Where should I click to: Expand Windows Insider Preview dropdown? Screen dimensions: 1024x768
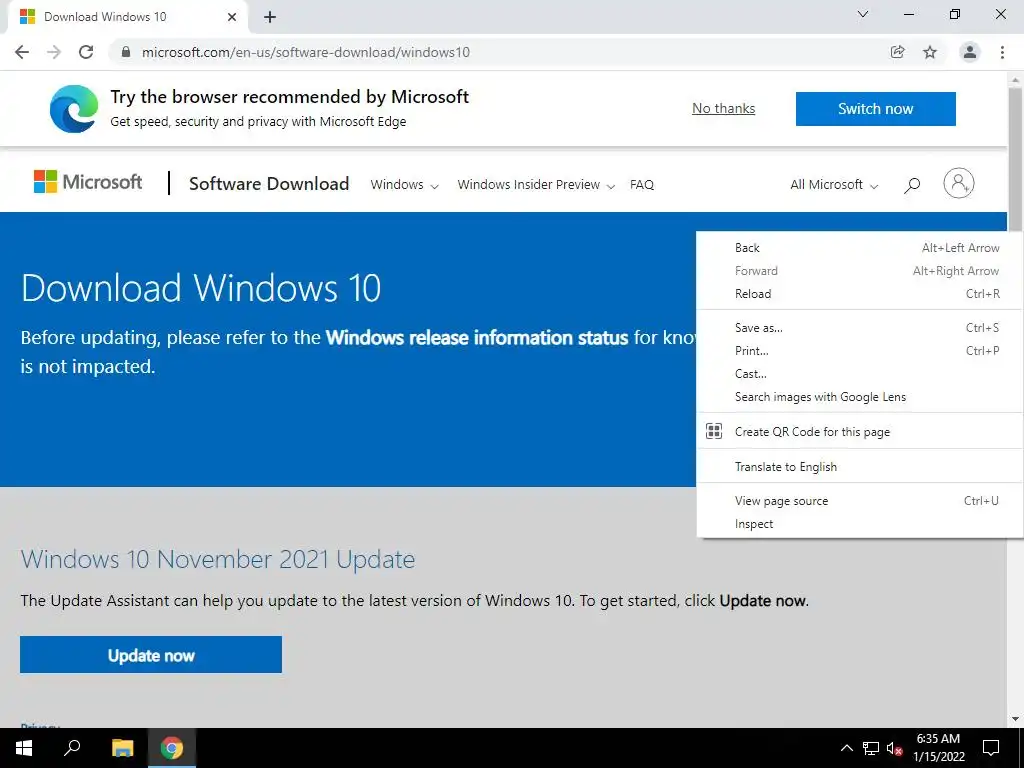(536, 185)
